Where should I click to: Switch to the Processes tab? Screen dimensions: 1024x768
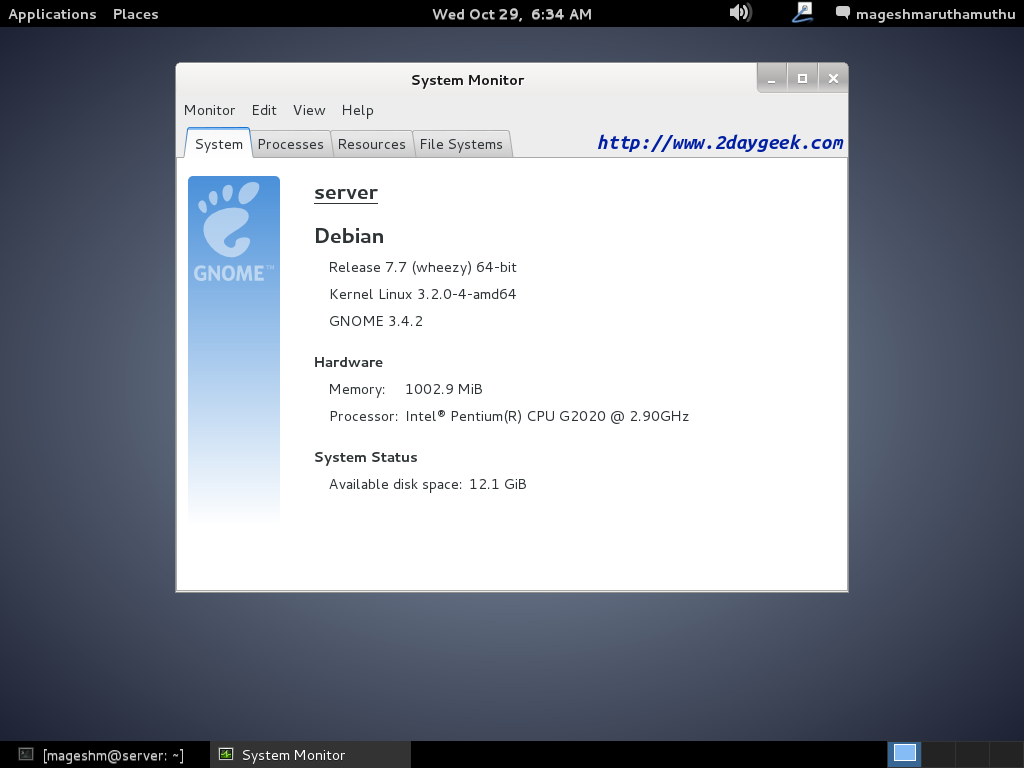click(x=290, y=144)
